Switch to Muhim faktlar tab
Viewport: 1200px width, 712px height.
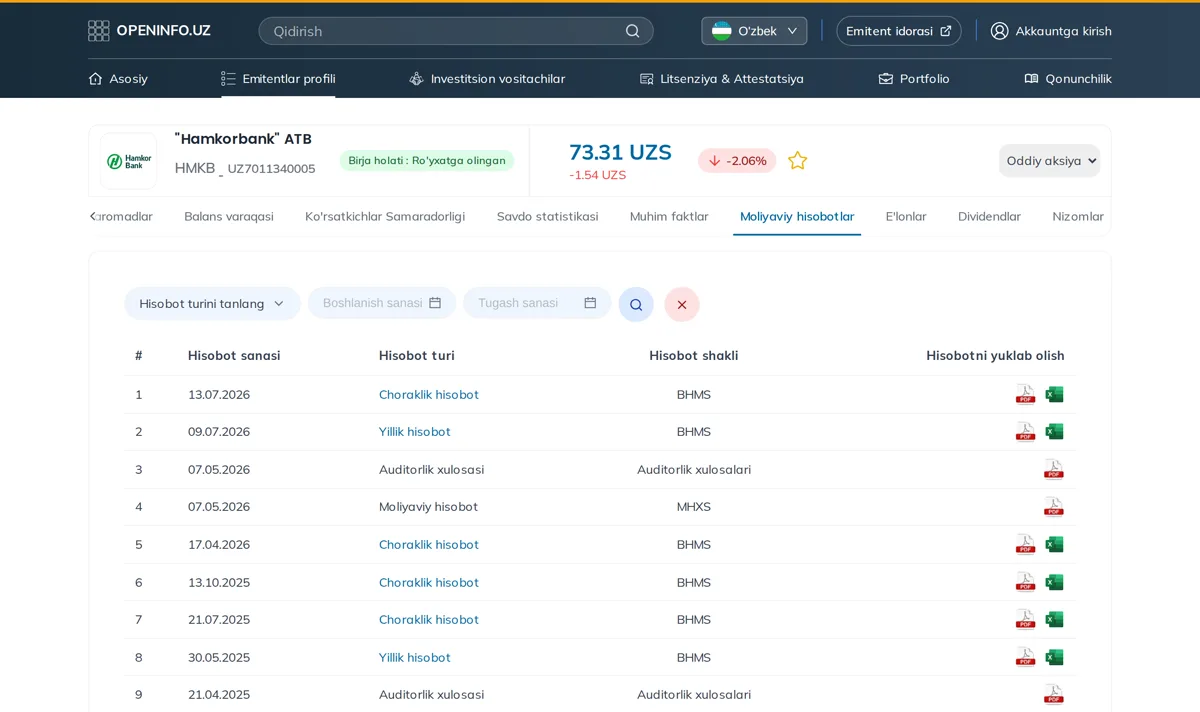tap(669, 216)
